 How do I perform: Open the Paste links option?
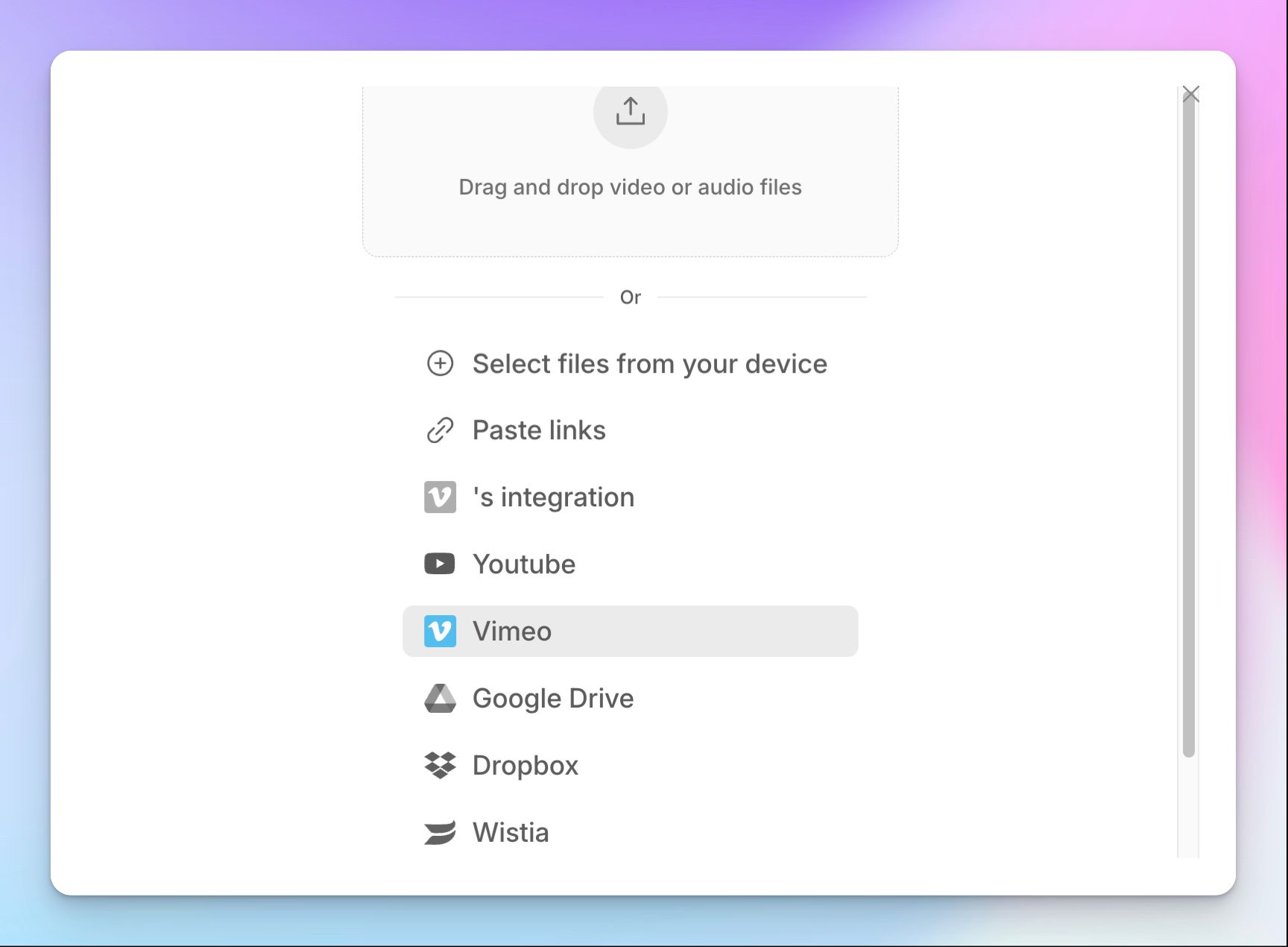(x=631, y=430)
